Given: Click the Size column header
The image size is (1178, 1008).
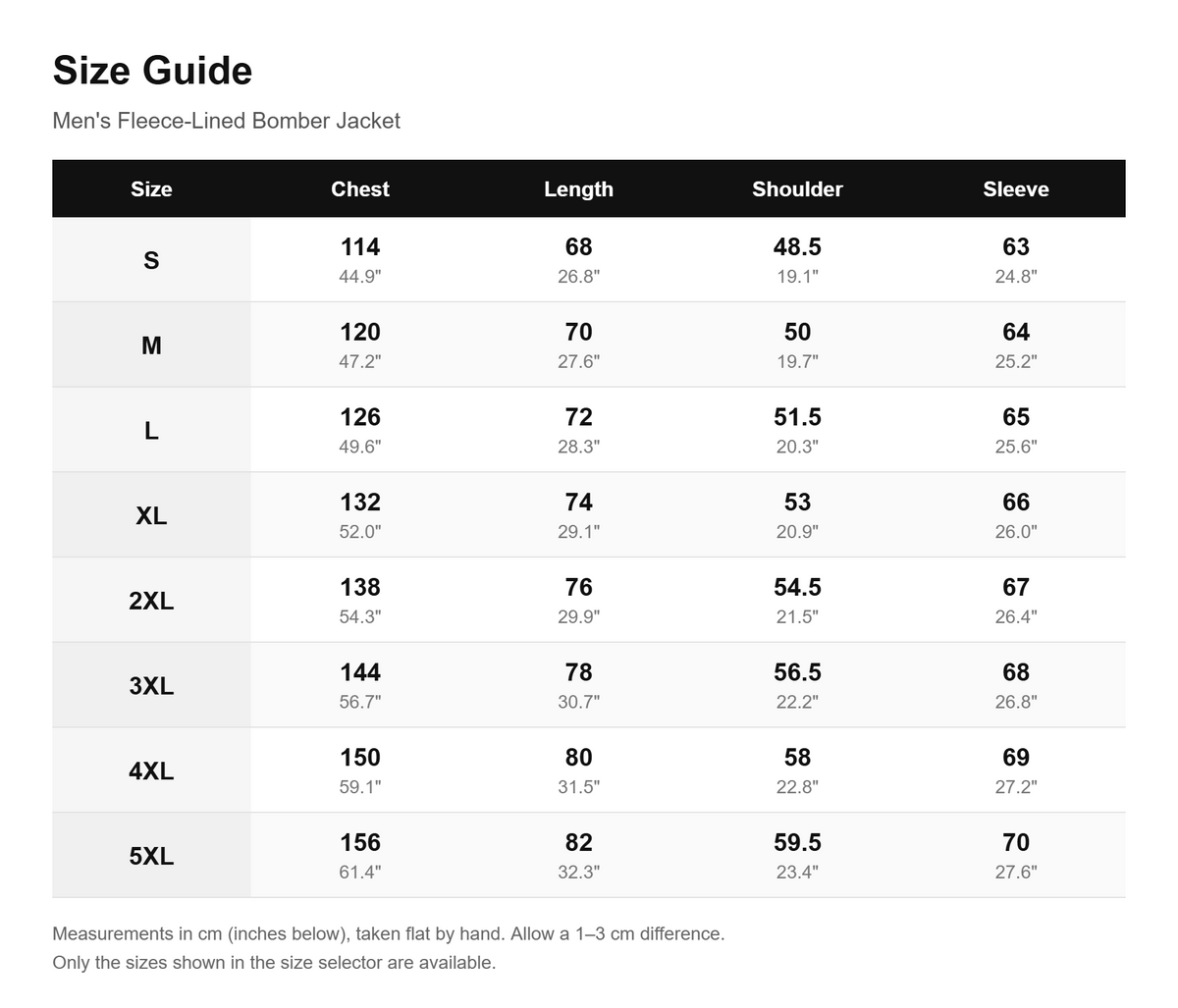Looking at the screenshot, I should 151,188.
